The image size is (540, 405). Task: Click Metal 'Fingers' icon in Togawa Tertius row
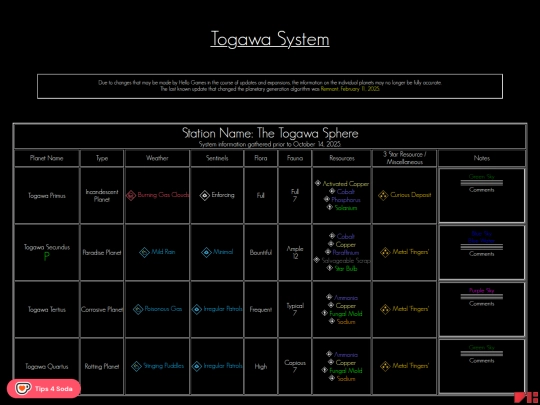(385, 309)
